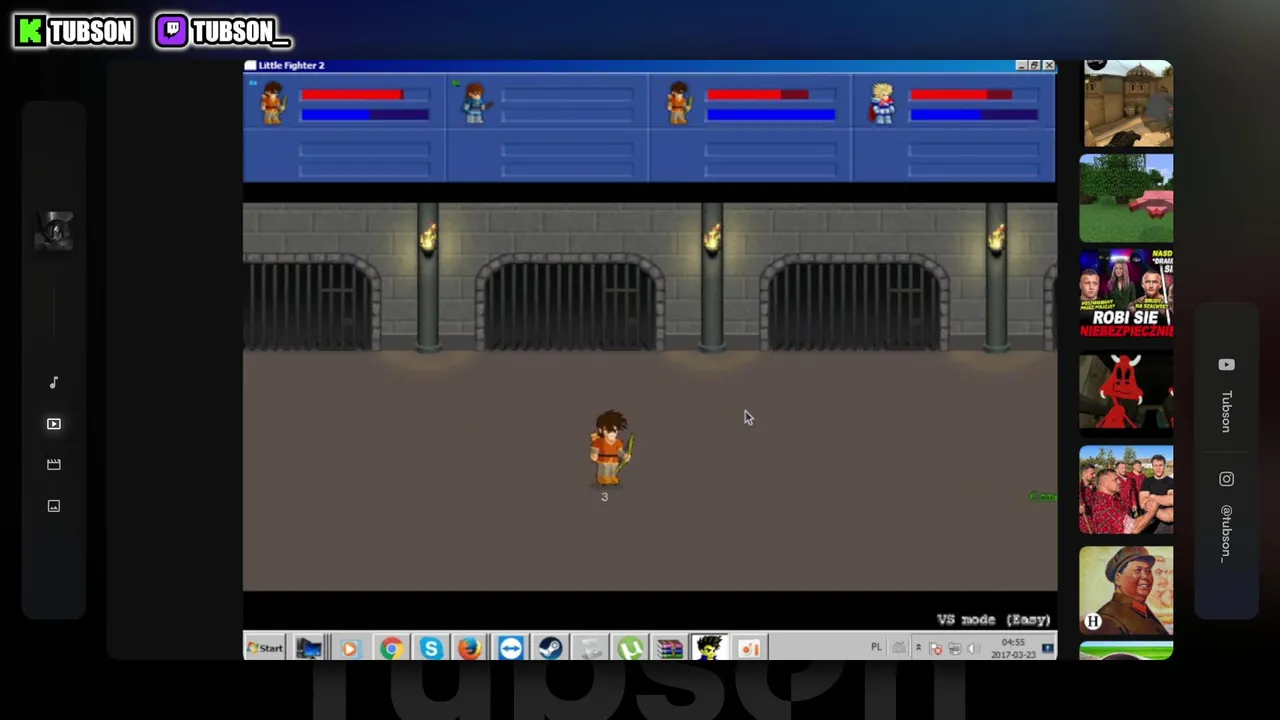Open the @tubson_ Instagram handle
The height and width of the screenshot is (720, 1280).
tap(1226, 534)
